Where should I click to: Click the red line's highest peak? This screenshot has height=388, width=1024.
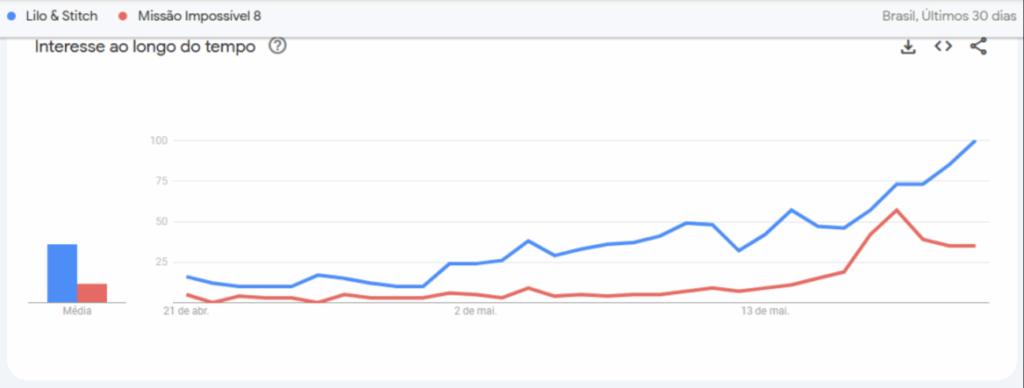[x=897, y=210]
